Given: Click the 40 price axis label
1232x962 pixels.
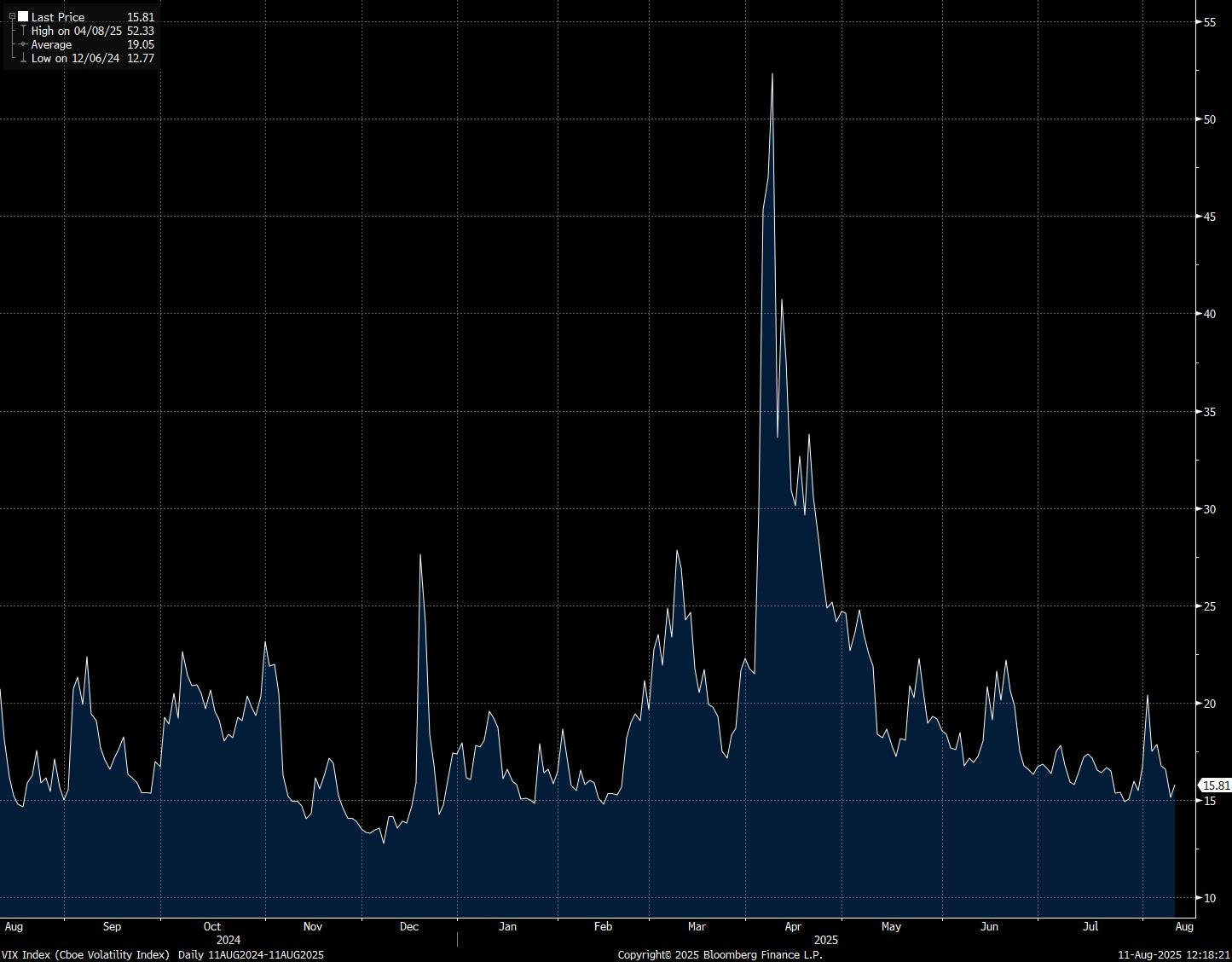Looking at the screenshot, I should click(1209, 314).
